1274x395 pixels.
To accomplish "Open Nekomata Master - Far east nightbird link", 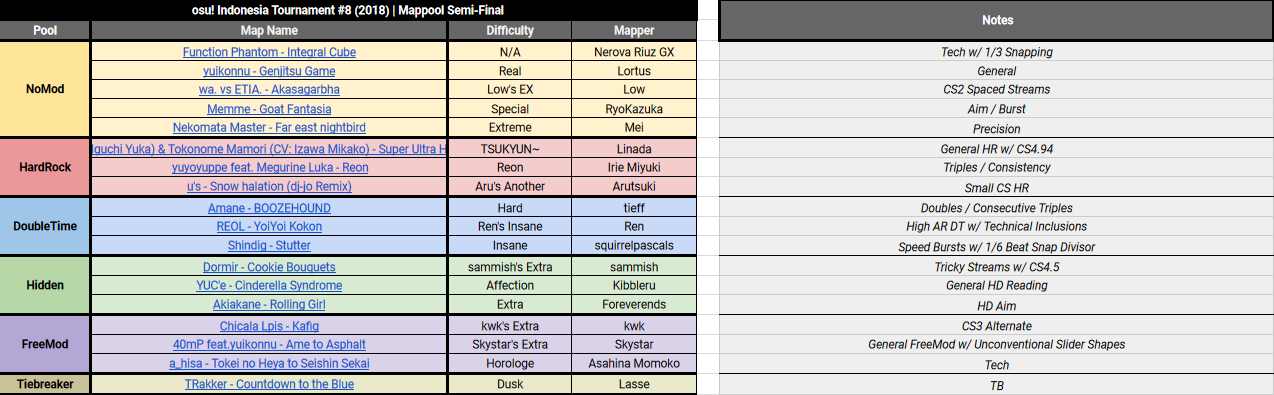I will click(x=269, y=128).
